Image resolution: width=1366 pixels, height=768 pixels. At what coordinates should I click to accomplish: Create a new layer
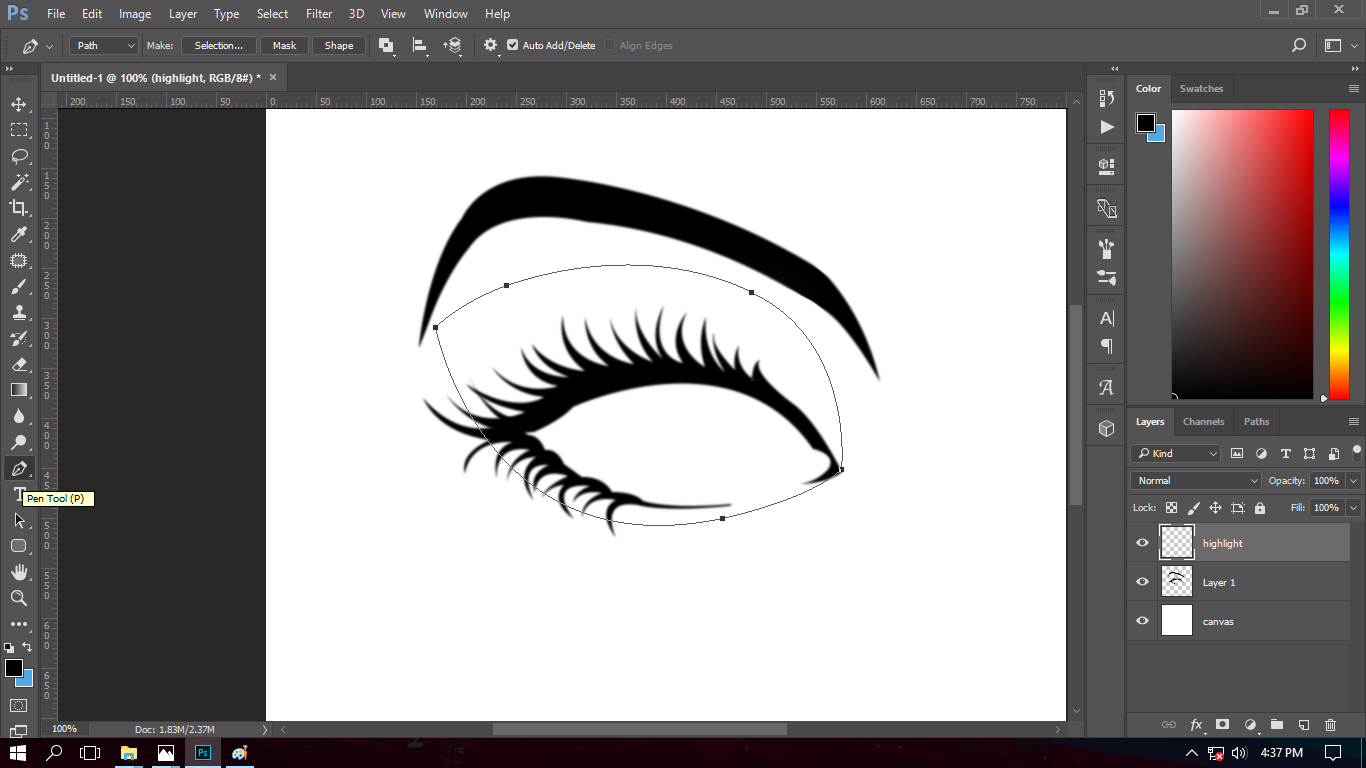coord(1303,724)
